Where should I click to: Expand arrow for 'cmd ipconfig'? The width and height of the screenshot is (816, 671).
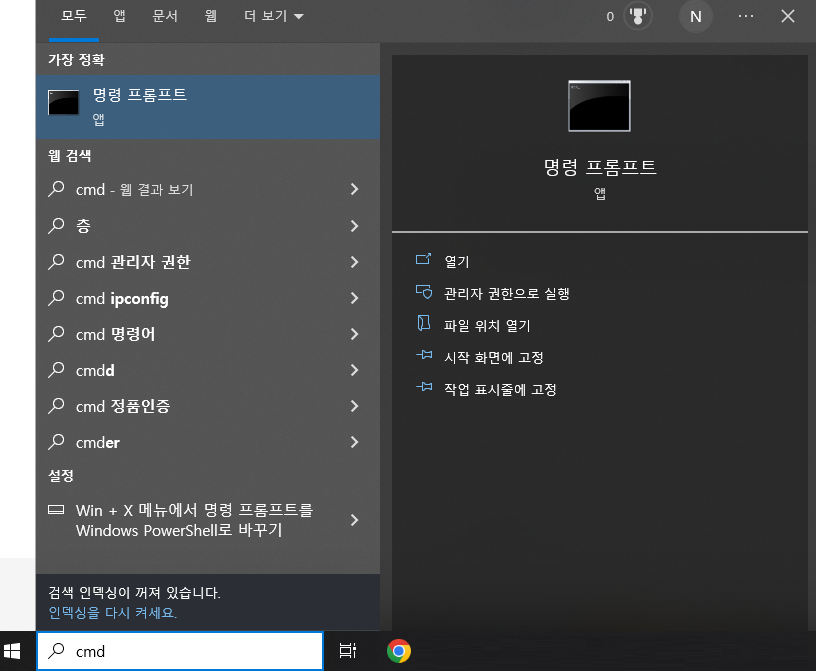coord(354,298)
